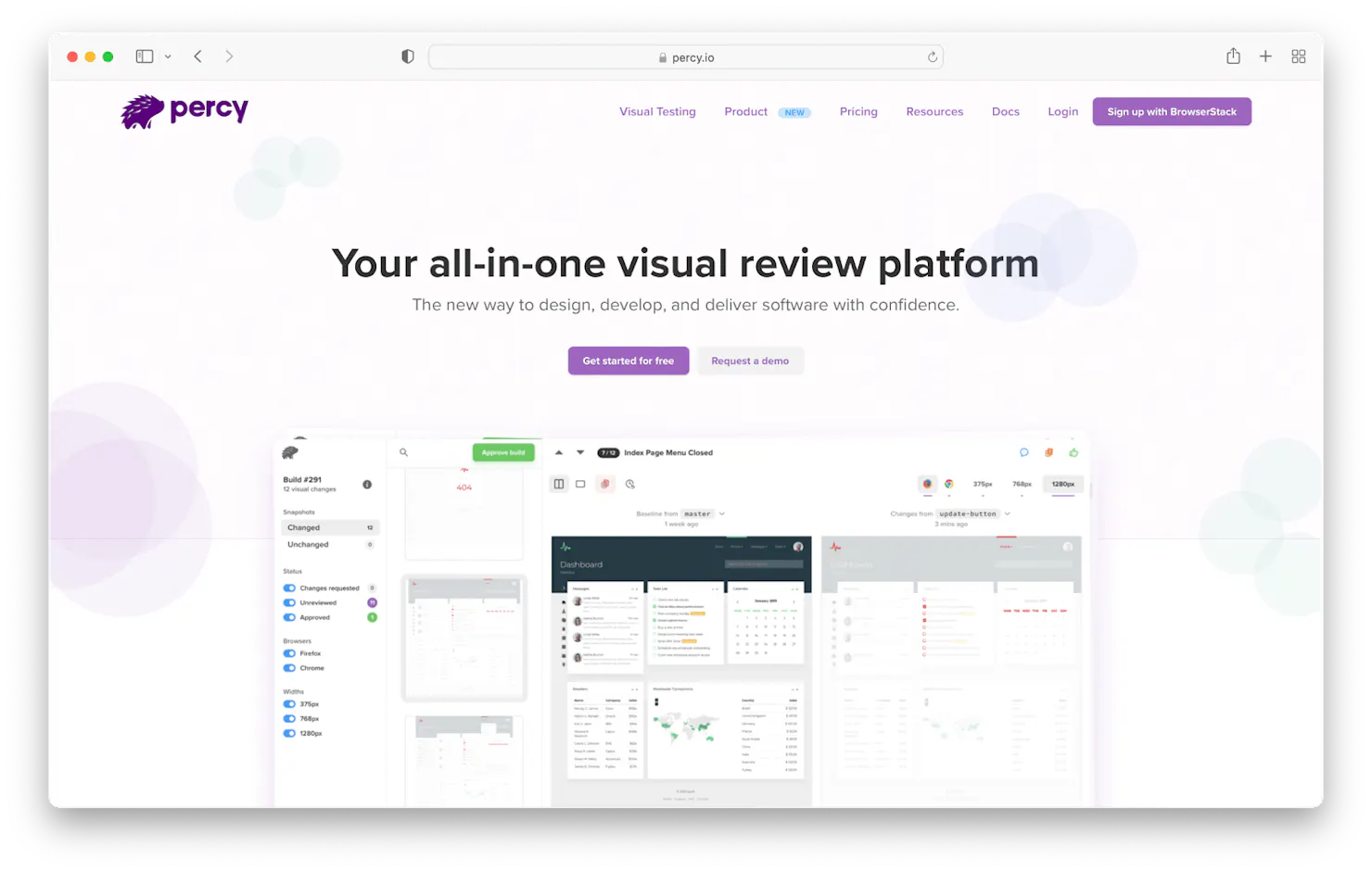Disable the Firefox browser filter switch
The image size is (1372, 872).
pos(289,653)
